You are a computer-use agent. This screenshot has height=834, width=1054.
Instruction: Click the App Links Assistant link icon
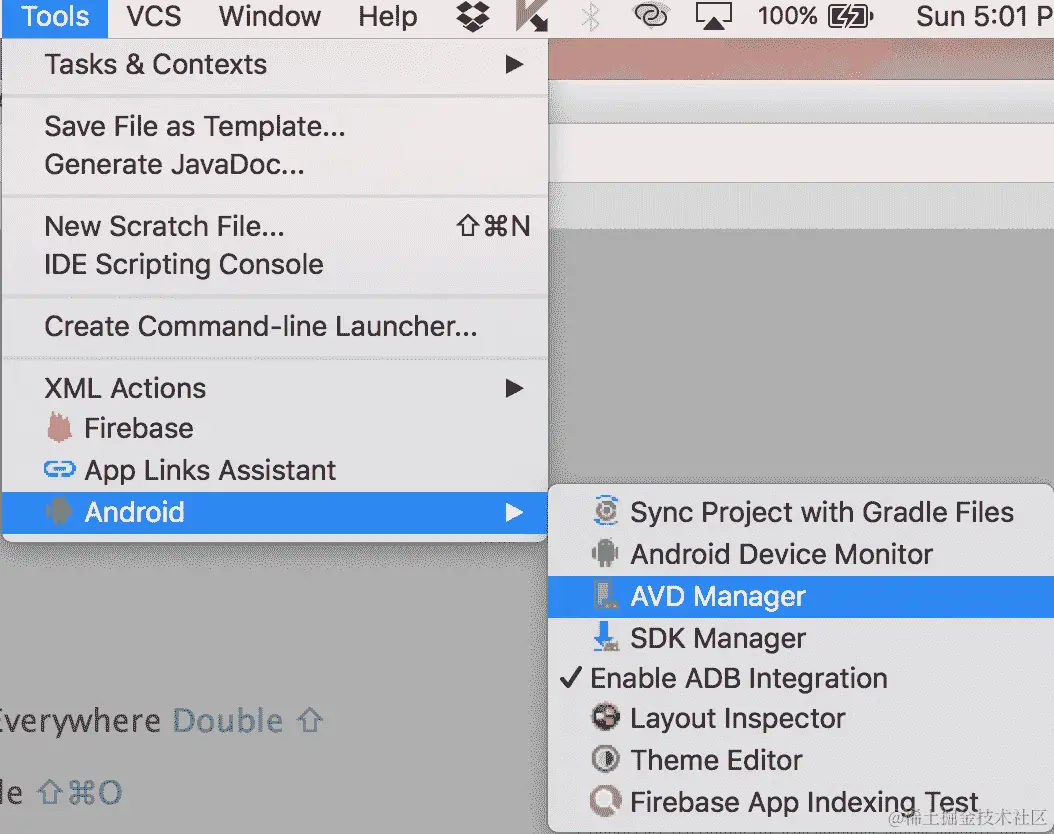[59, 469]
